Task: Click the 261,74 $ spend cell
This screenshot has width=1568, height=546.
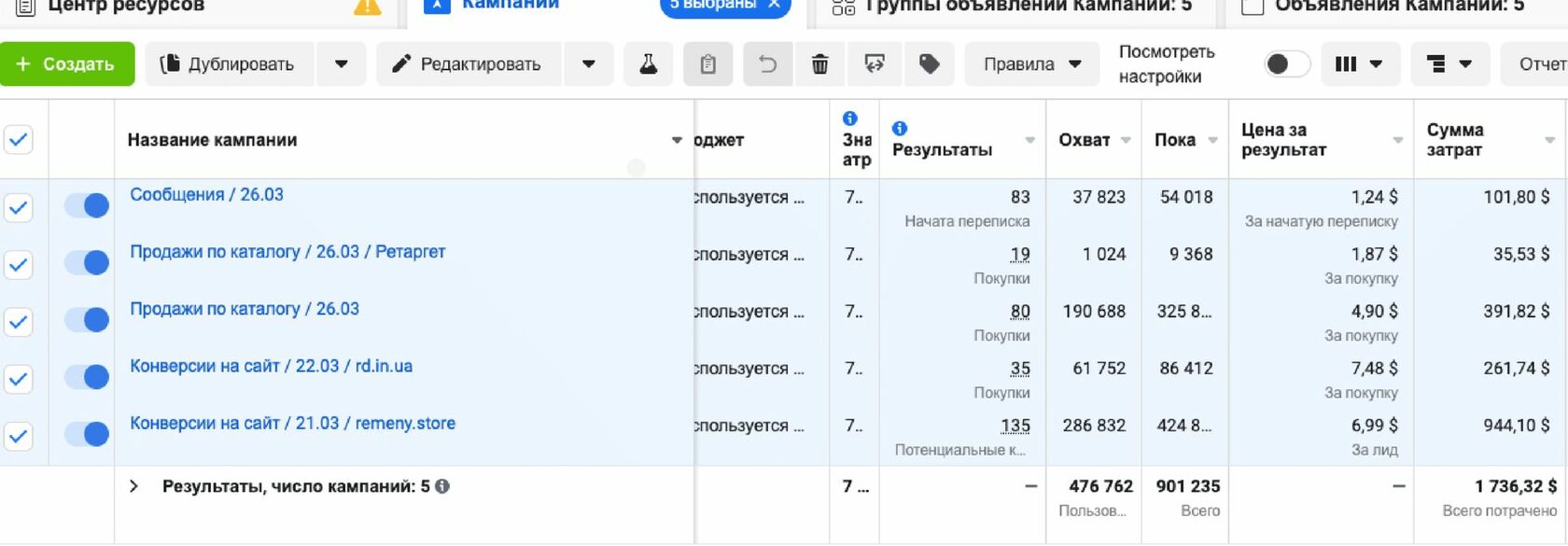Action: point(1516,368)
